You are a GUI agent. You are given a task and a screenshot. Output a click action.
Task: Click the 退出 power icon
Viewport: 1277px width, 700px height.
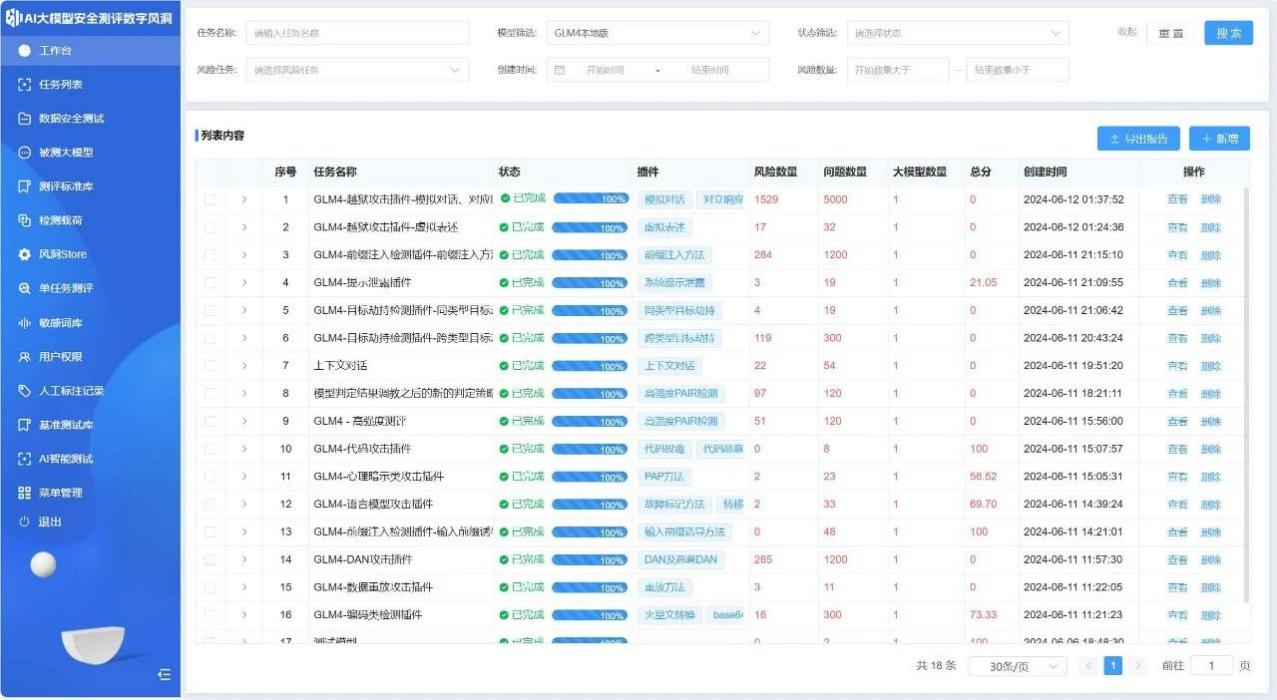(25, 522)
